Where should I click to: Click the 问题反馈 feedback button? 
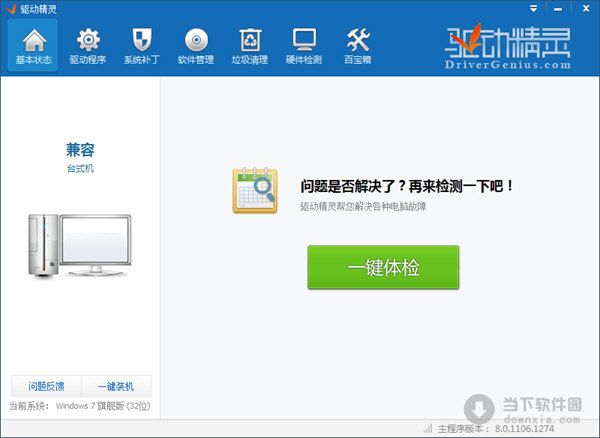coord(46,386)
